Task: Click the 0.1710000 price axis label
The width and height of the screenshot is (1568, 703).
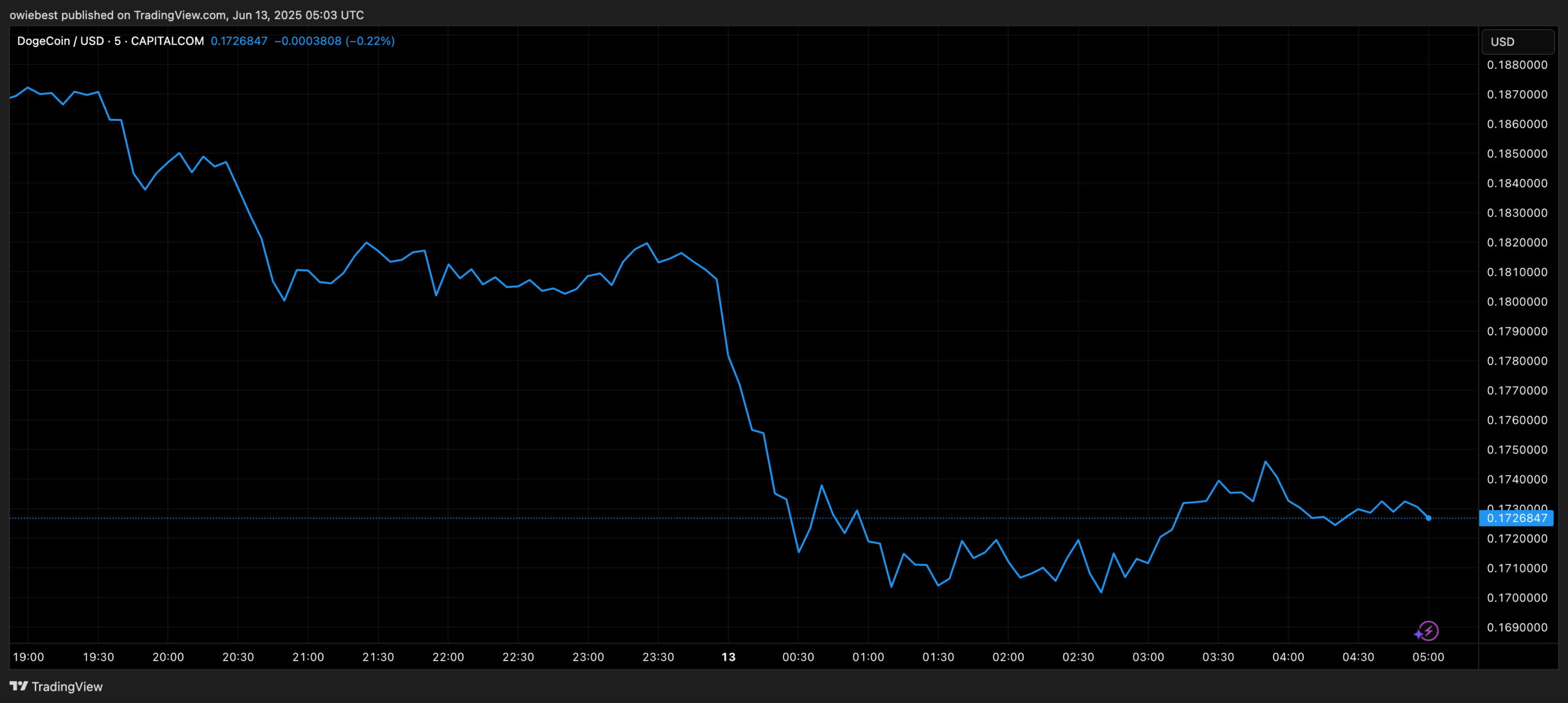Action: point(1517,568)
